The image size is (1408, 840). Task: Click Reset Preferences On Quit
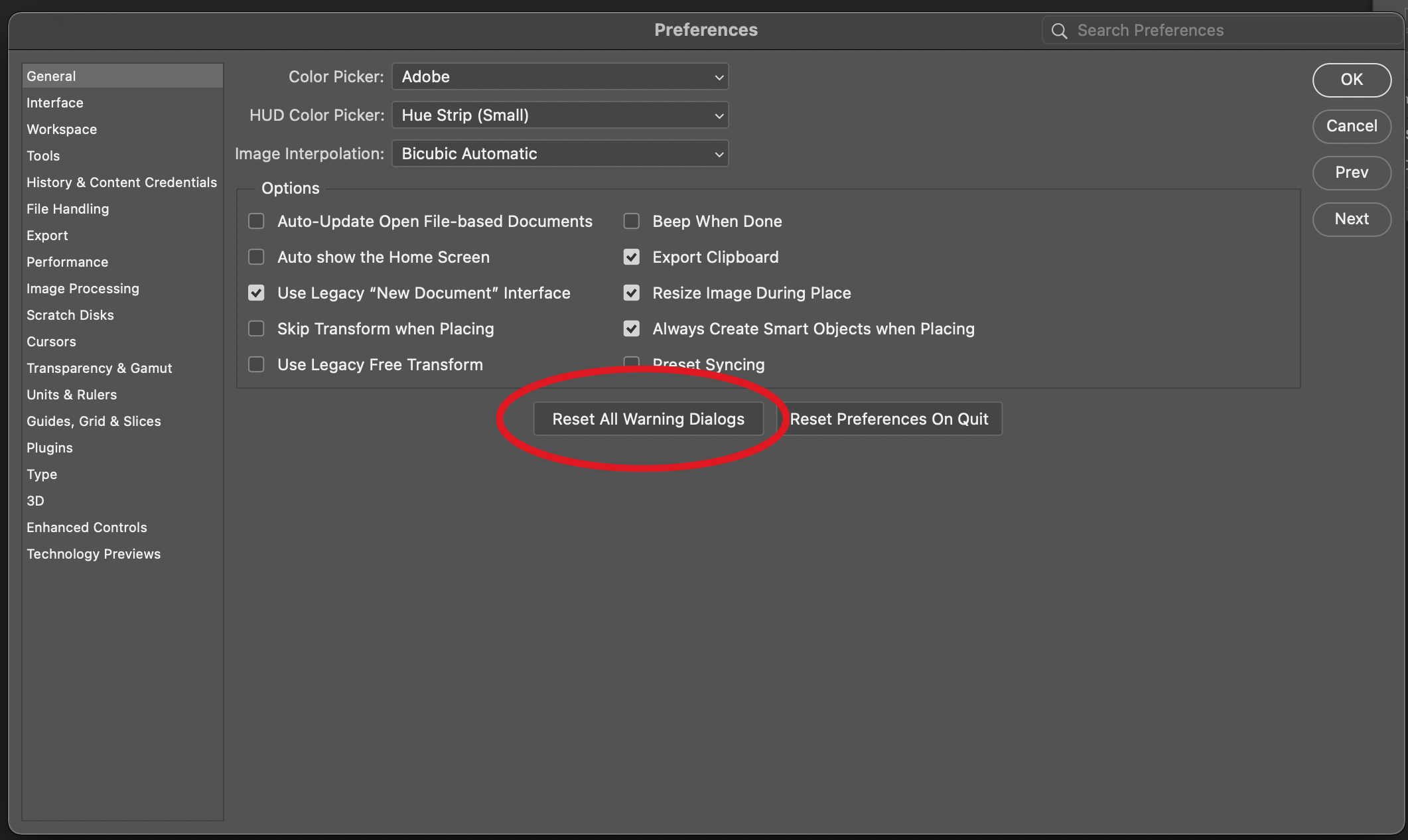(890, 419)
